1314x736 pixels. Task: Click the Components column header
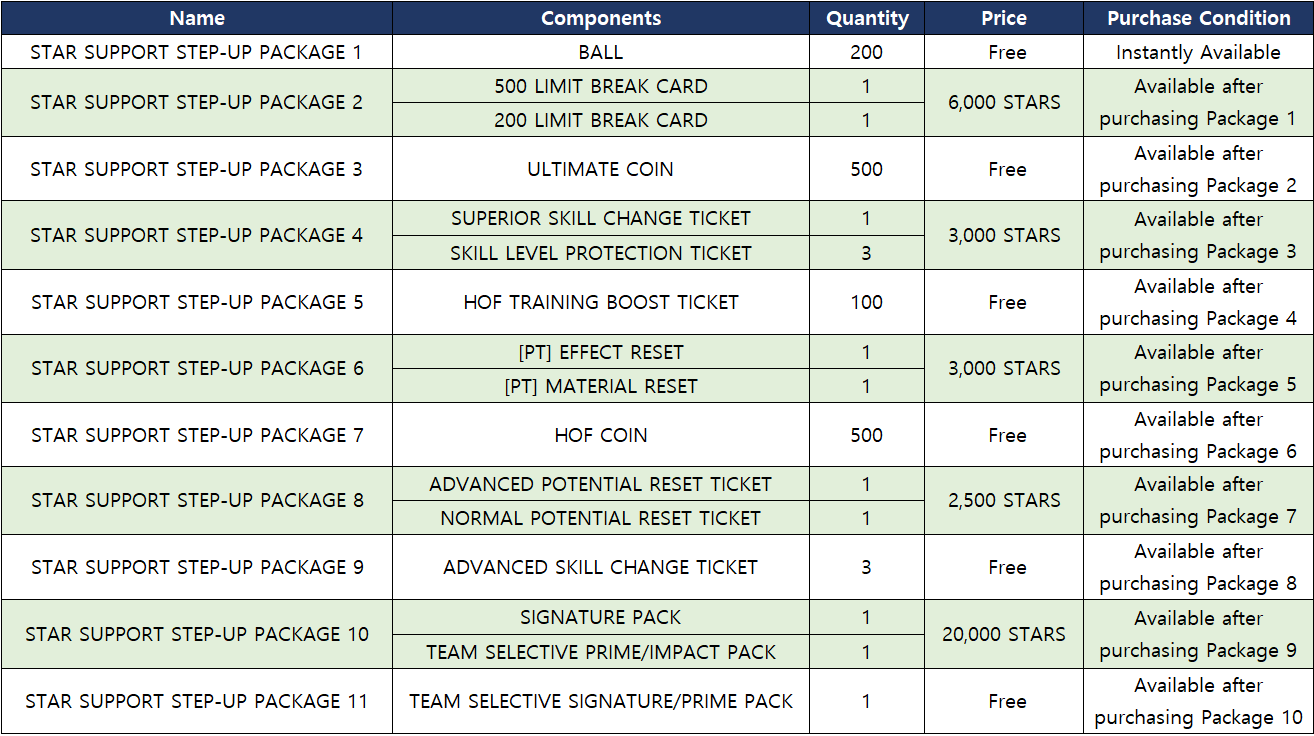[600, 18]
